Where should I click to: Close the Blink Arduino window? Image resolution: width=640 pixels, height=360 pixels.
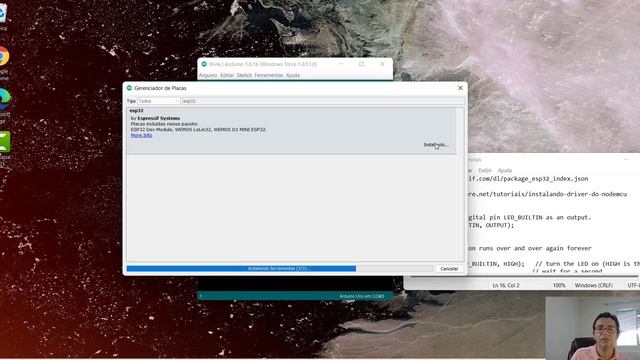(x=382, y=64)
